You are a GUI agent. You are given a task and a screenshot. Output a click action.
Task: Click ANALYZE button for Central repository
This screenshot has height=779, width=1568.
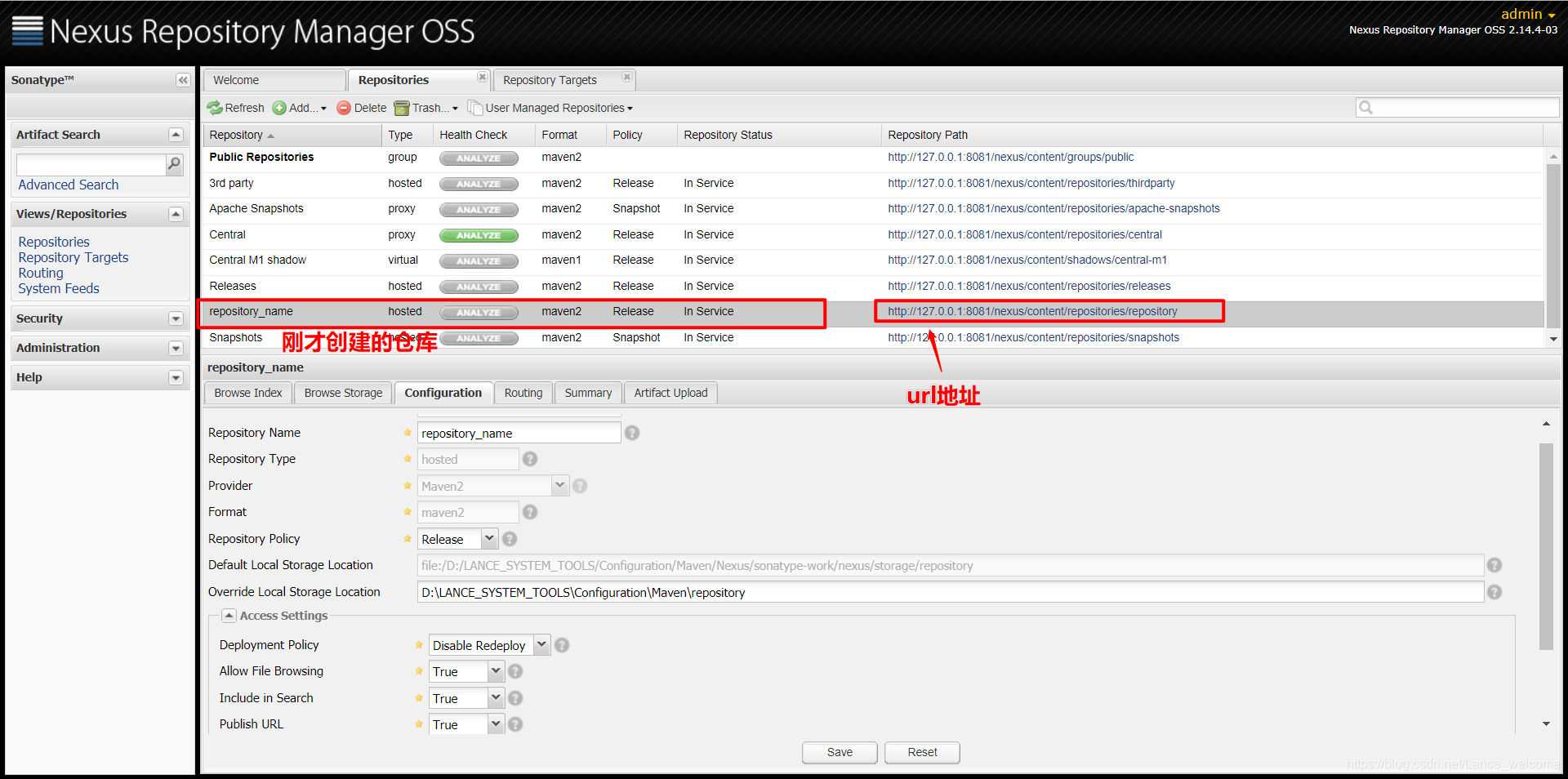pyautogui.click(x=479, y=235)
